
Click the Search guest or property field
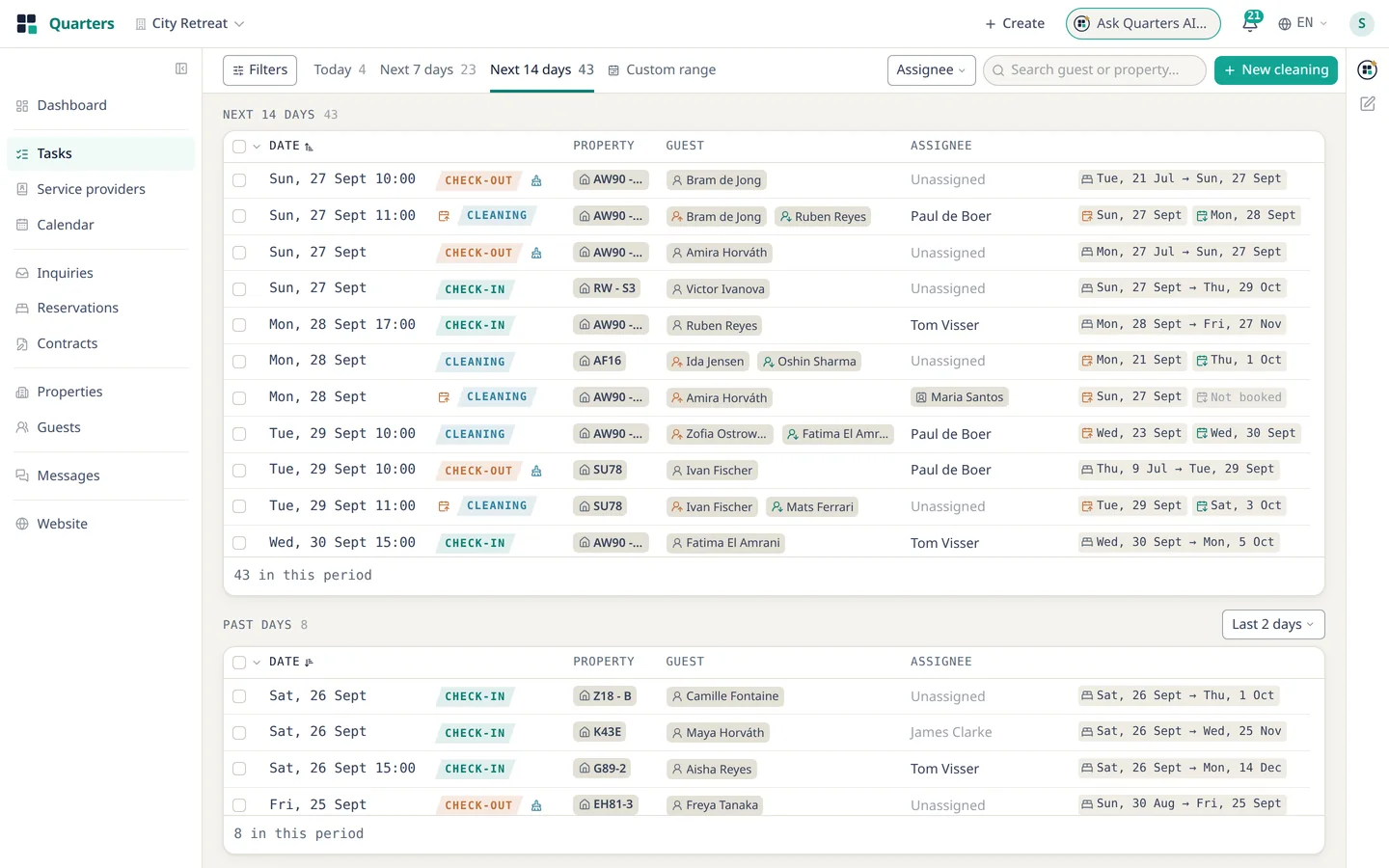click(1095, 69)
